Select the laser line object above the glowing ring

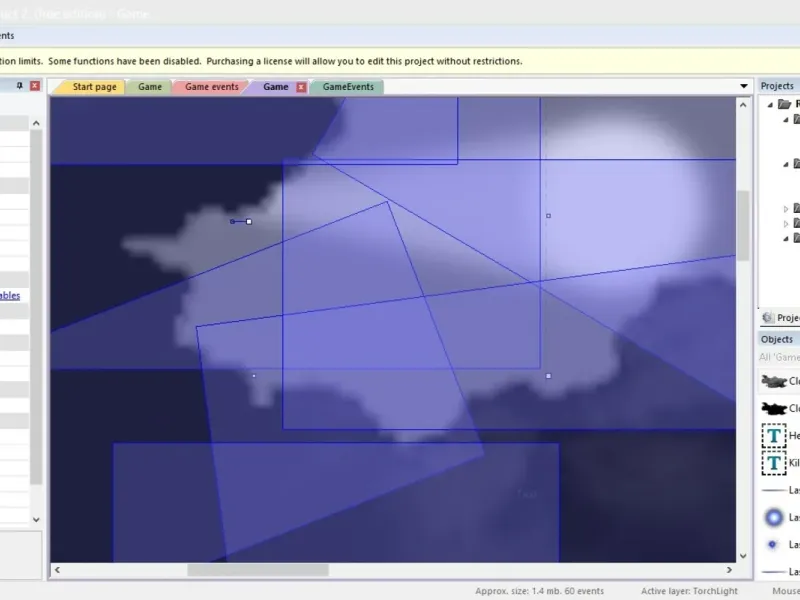[x=774, y=490]
